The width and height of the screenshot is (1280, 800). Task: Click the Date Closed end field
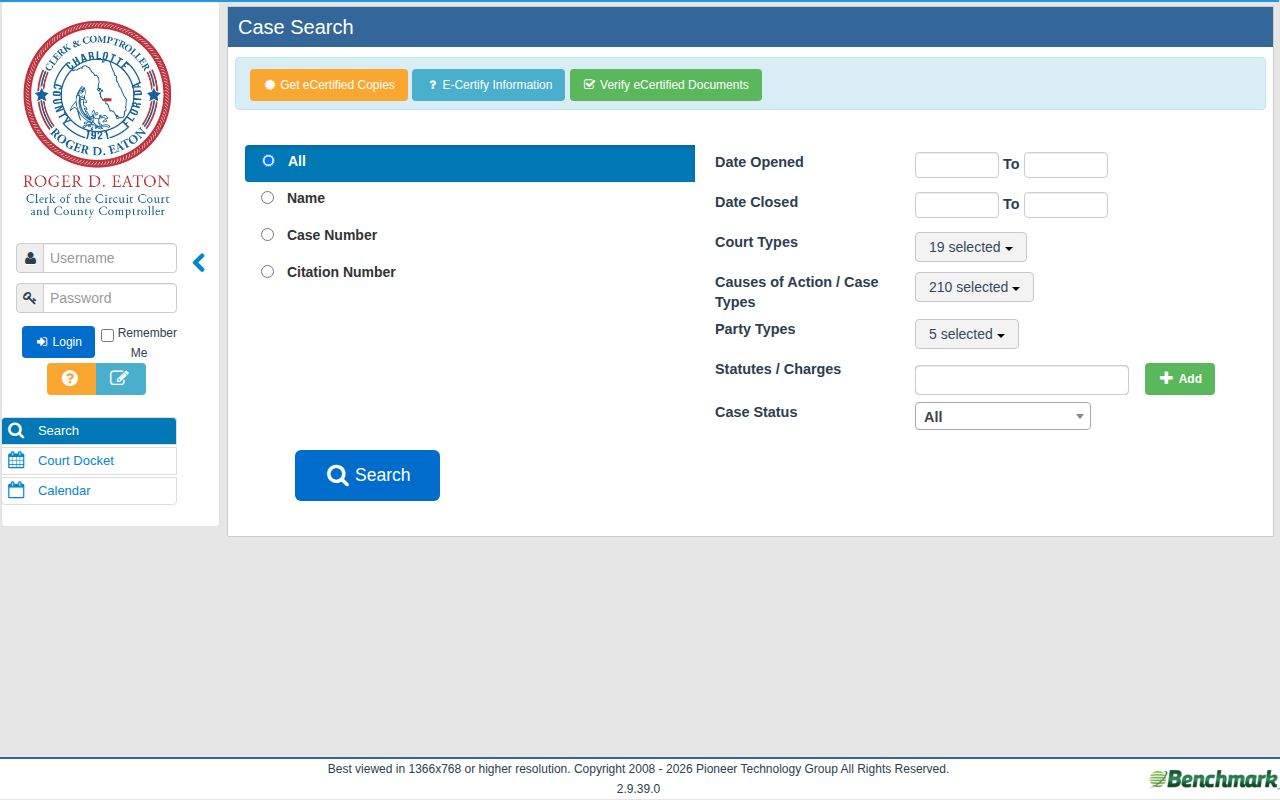click(x=1066, y=205)
